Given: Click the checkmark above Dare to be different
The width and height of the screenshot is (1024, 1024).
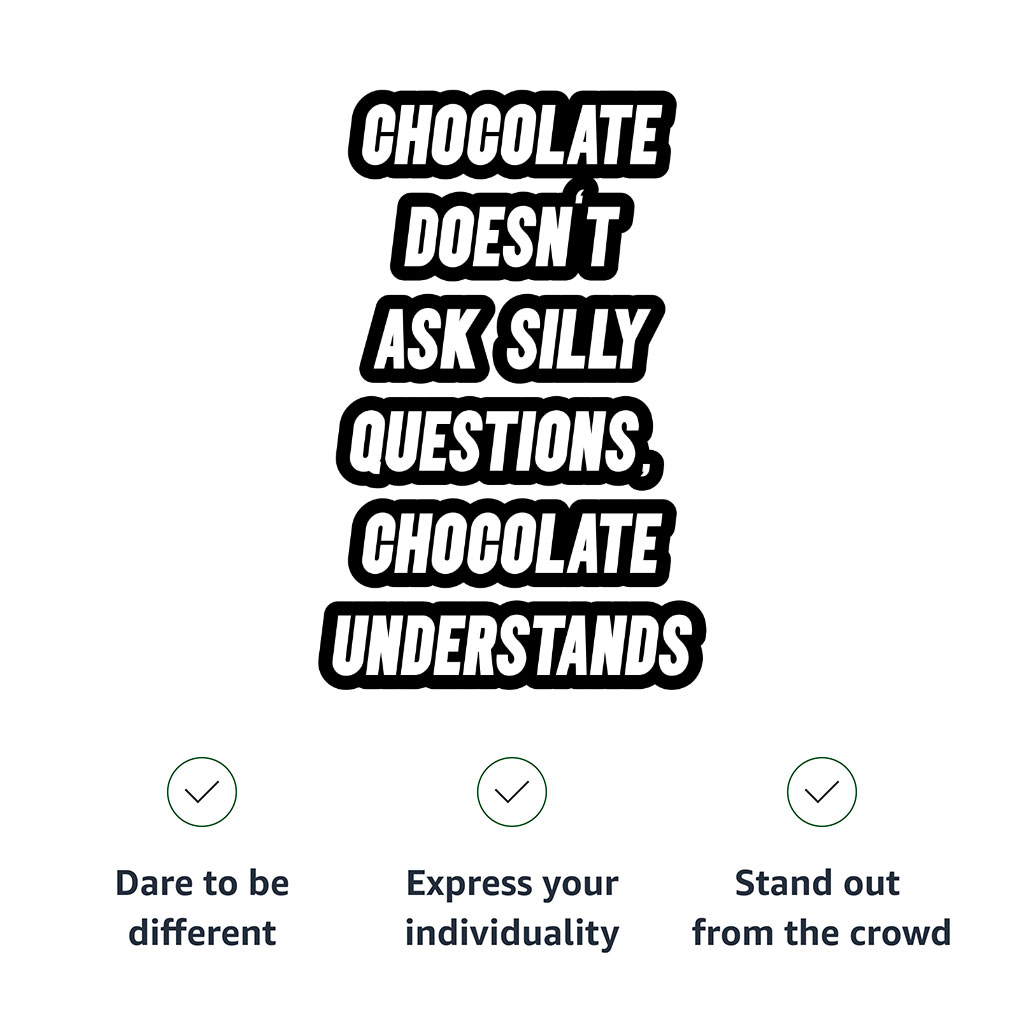Looking at the screenshot, I should [x=202, y=792].
